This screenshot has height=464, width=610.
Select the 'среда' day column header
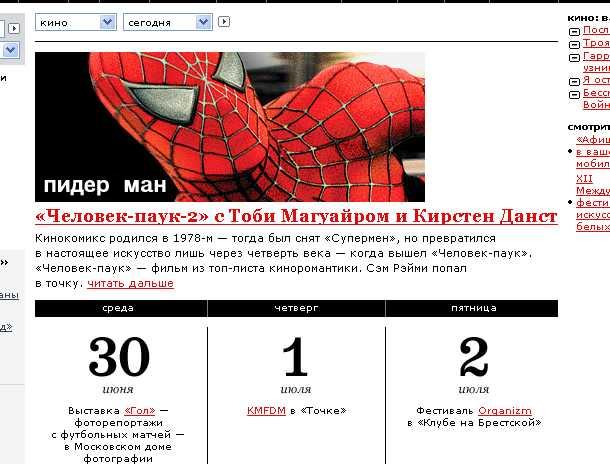pos(118,308)
